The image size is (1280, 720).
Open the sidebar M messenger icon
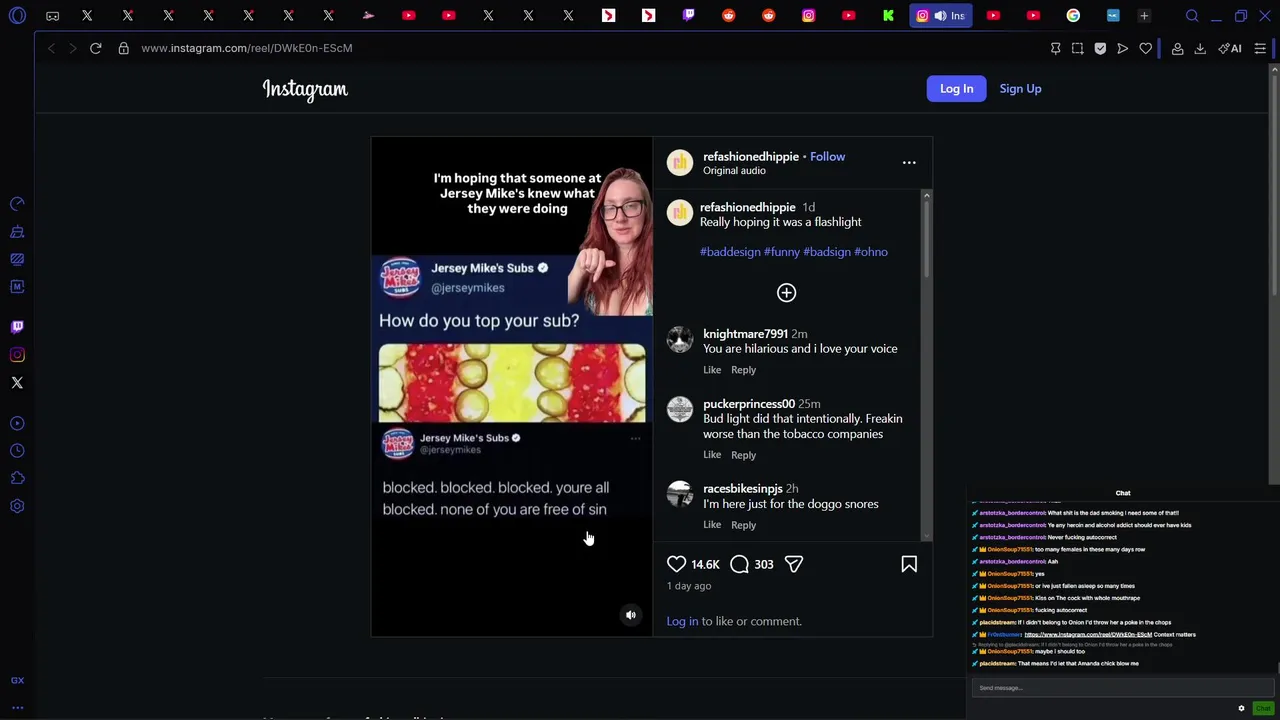(x=17, y=287)
